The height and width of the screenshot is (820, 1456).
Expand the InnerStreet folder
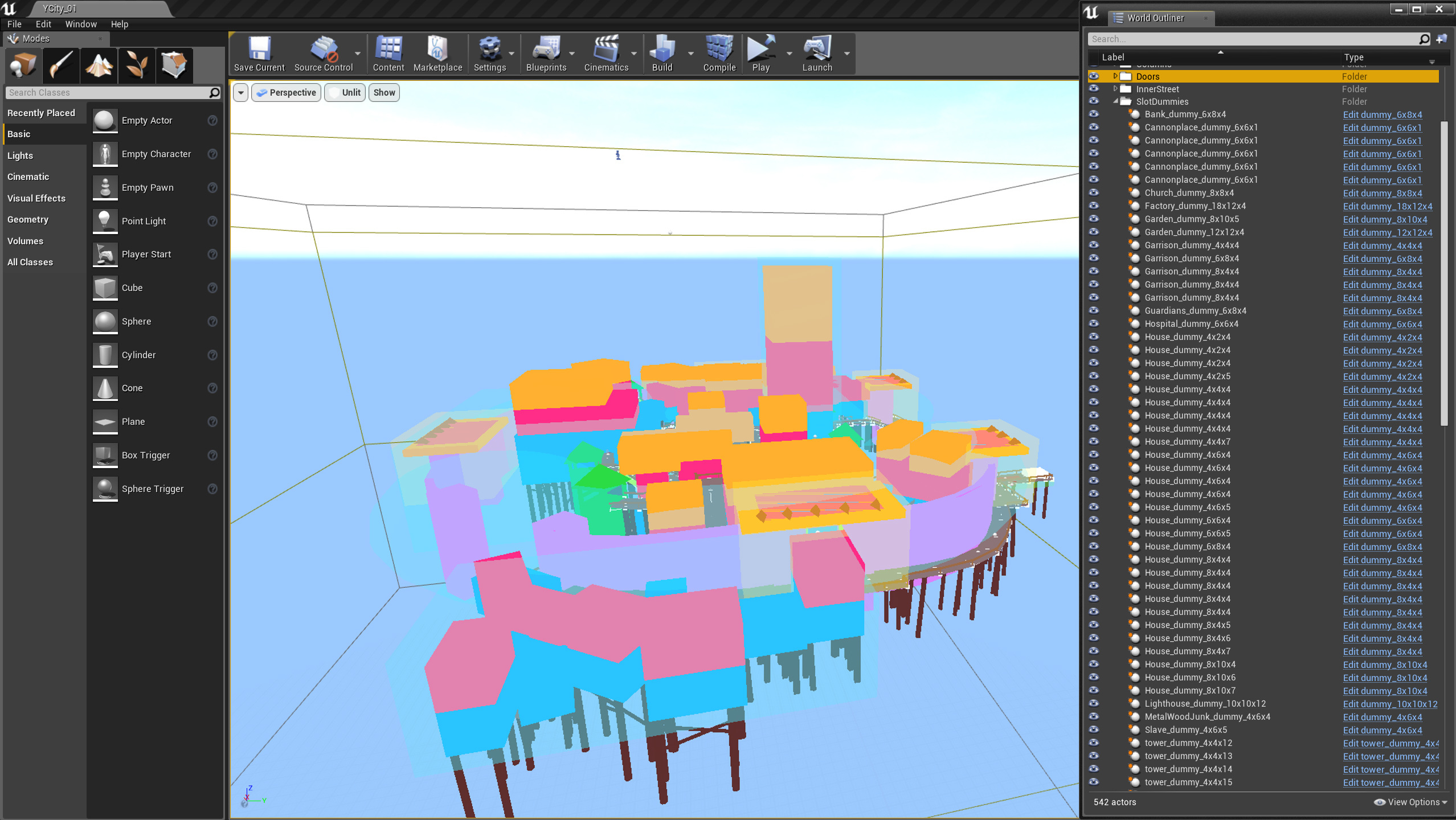tap(1115, 89)
